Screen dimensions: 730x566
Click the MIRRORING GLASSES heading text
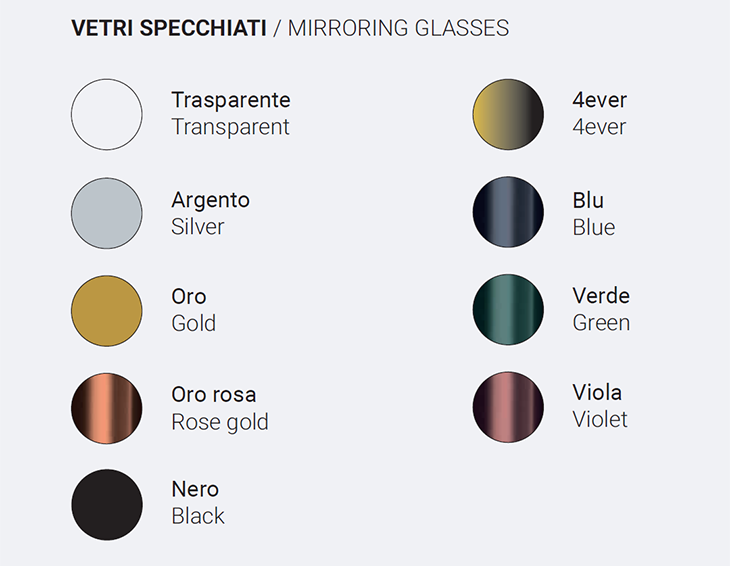point(399,28)
